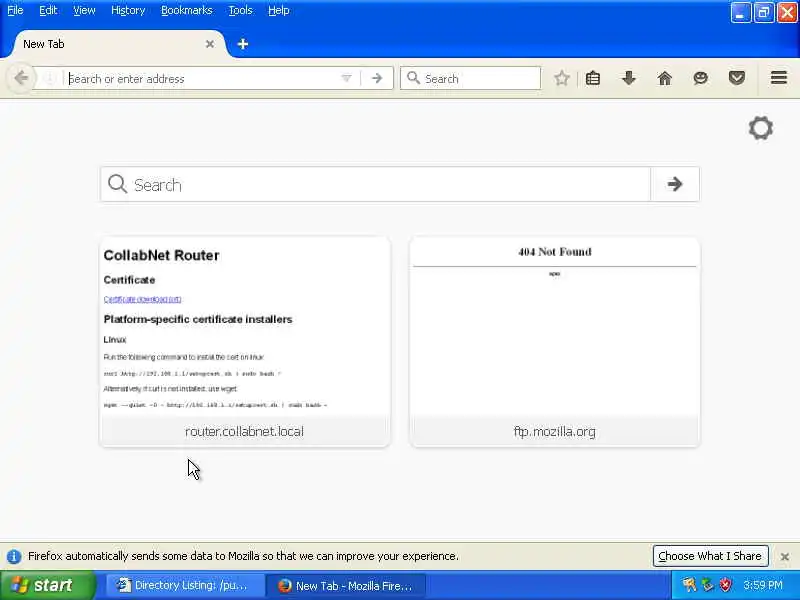Image resolution: width=800 pixels, height=600 pixels.
Task: Close the New Tab tab
Action: coord(210,44)
